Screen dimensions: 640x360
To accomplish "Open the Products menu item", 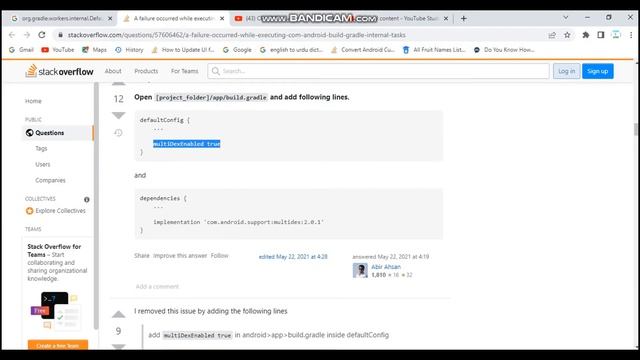I will pos(146,71).
